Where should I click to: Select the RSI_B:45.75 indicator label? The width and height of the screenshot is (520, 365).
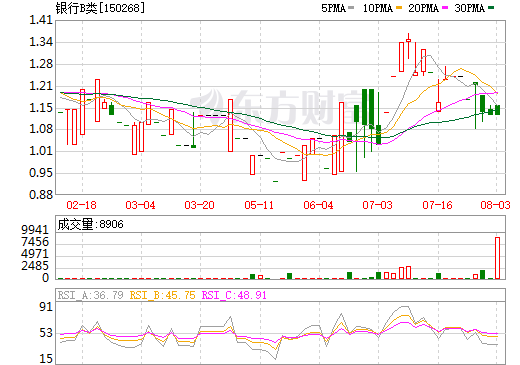pyautogui.click(x=162, y=295)
